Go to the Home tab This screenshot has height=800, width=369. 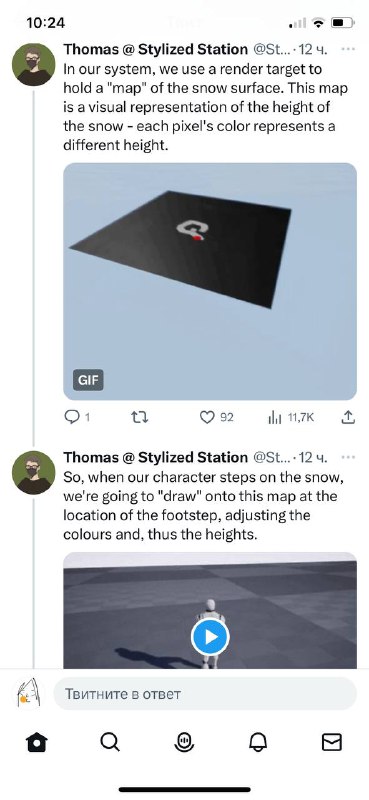(x=37, y=742)
